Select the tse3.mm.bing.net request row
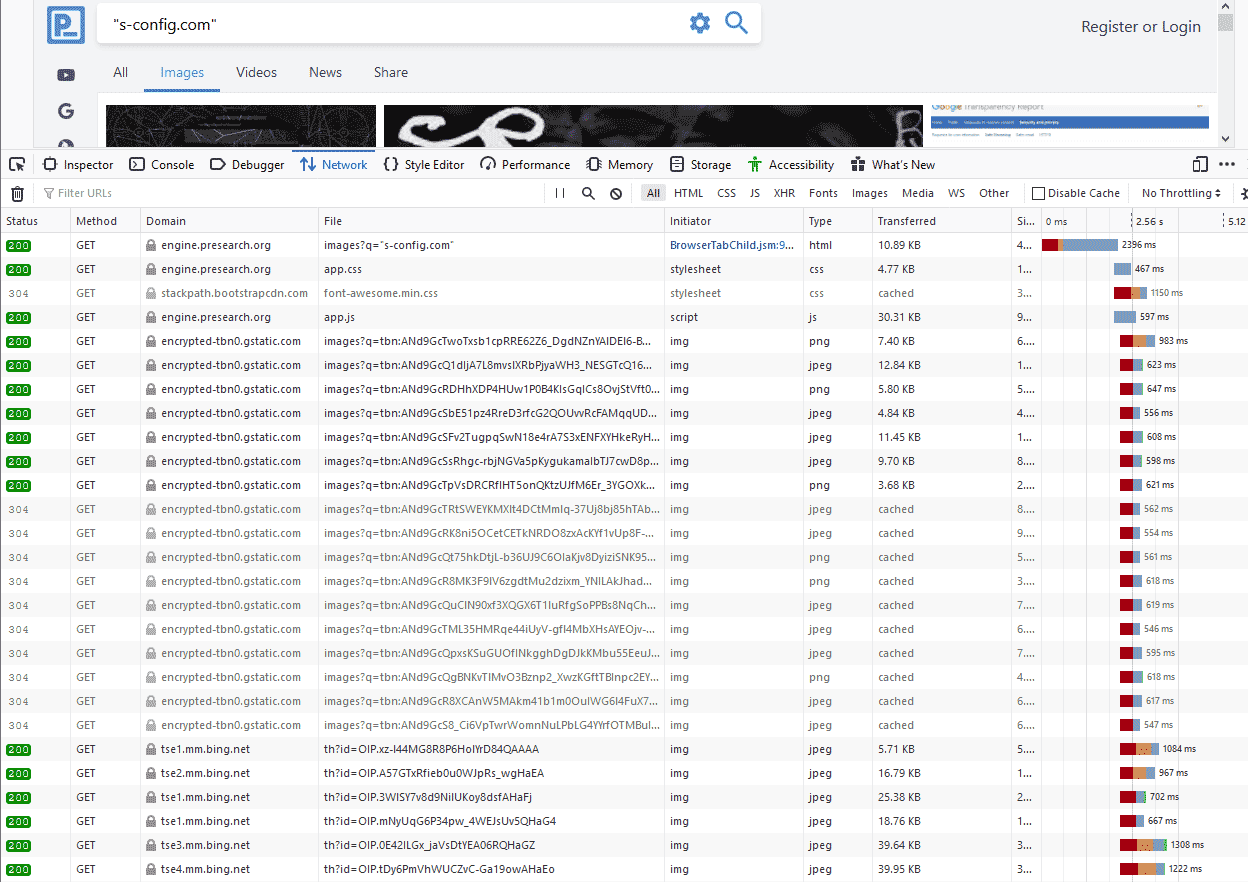The height and width of the screenshot is (882, 1248). point(624,845)
